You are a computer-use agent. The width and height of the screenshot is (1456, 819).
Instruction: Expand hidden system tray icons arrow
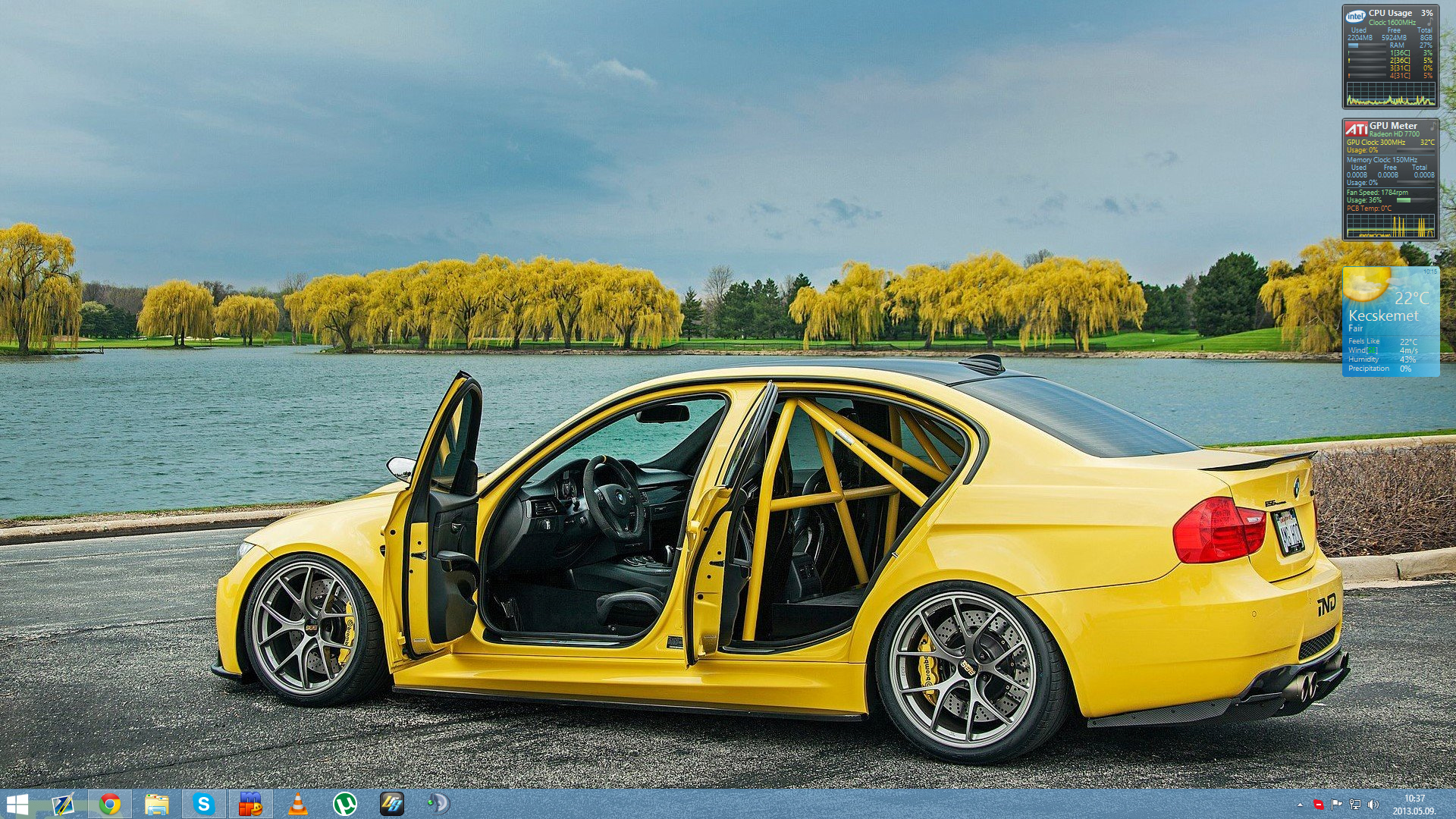pyautogui.click(x=1300, y=805)
